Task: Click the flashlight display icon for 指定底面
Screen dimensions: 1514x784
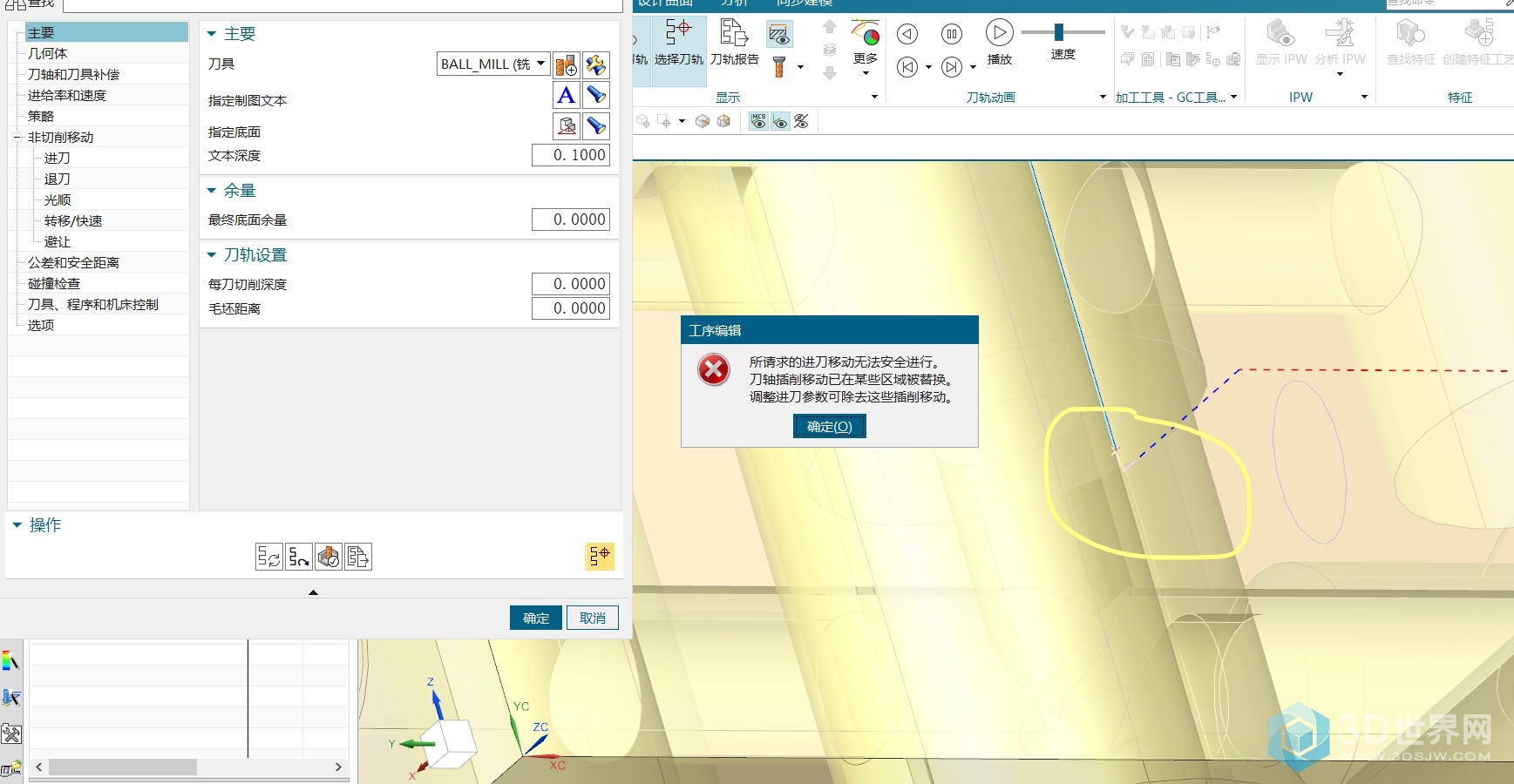Action: (596, 126)
